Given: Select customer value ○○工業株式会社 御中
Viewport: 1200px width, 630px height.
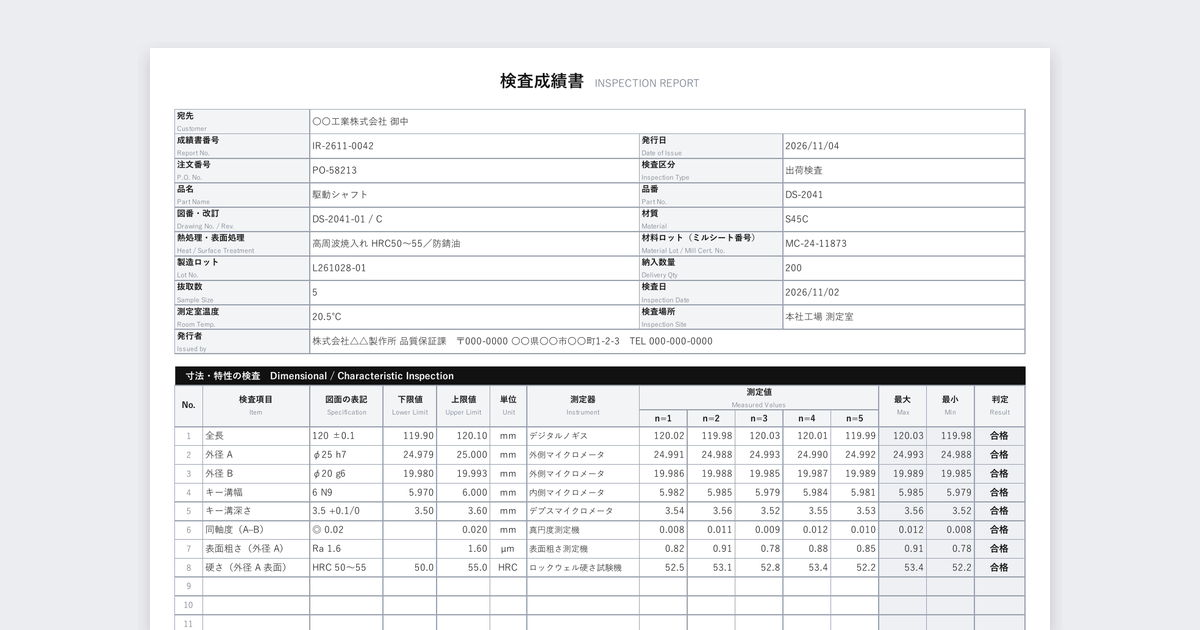Looking at the screenshot, I should pos(360,121).
